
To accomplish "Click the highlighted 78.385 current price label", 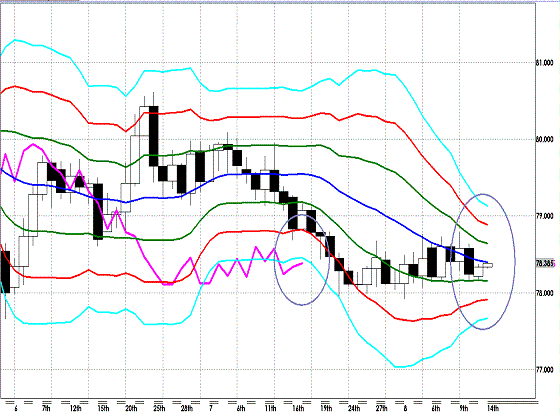I will (545, 264).
